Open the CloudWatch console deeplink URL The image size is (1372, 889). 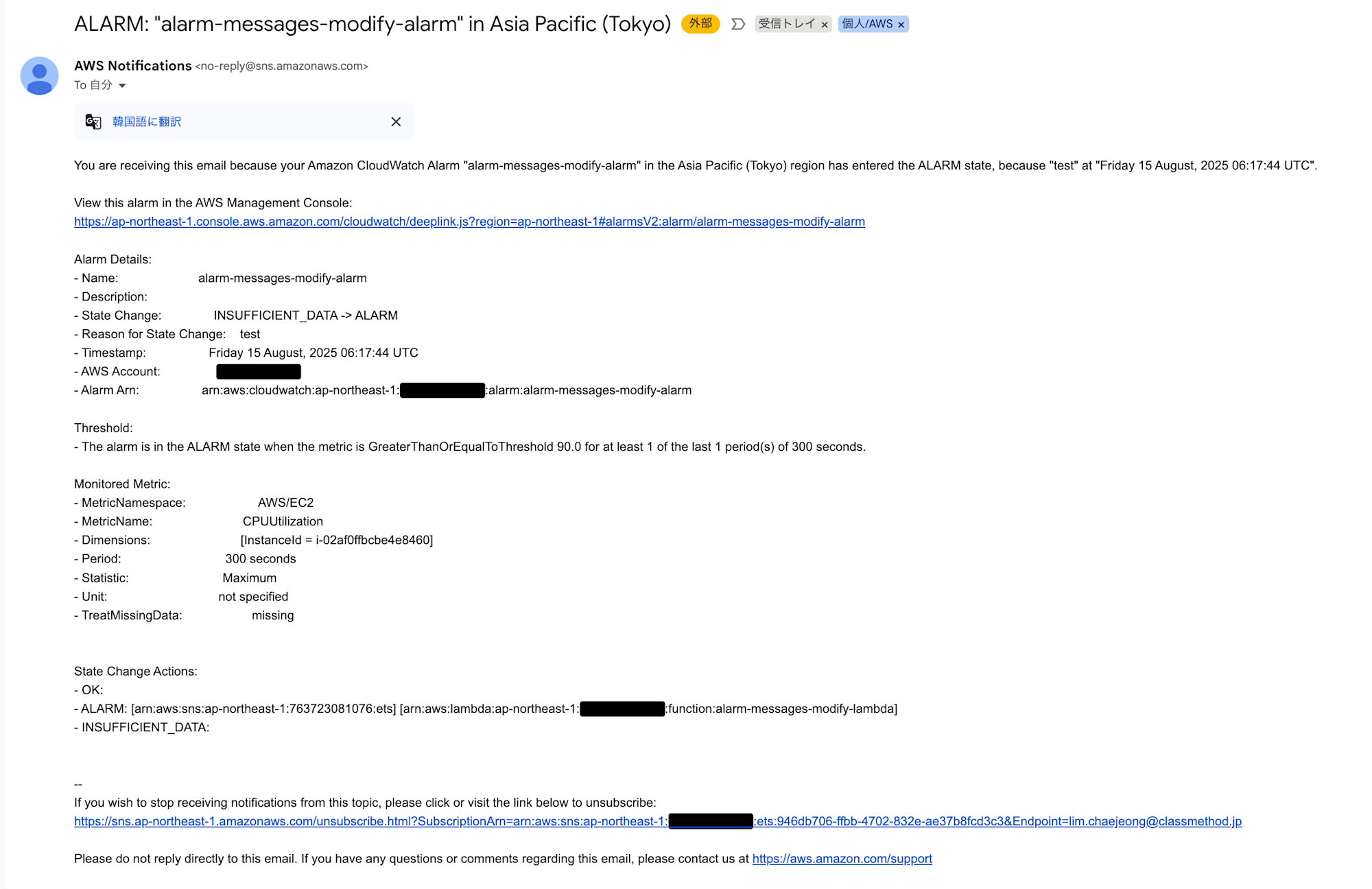469,222
